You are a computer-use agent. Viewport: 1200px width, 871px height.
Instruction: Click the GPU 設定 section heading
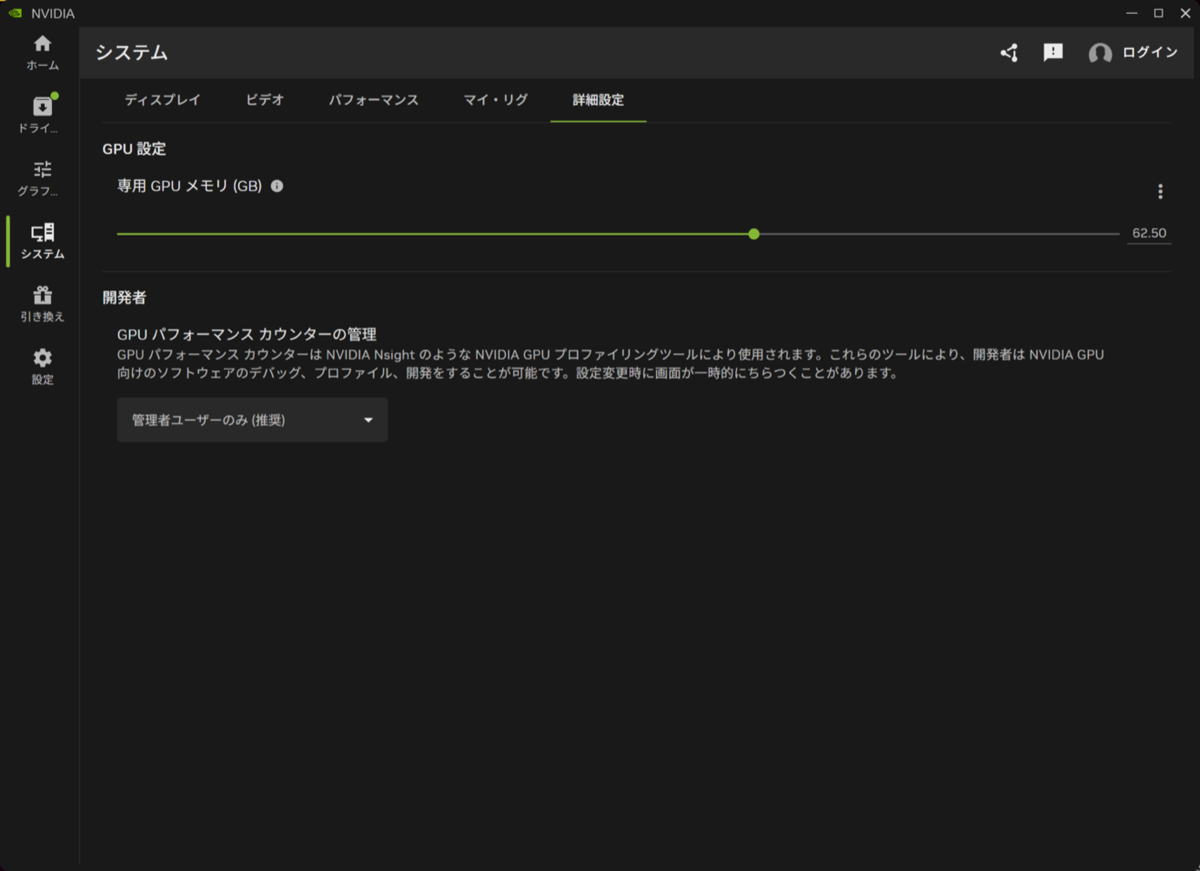tap(134, 149)
